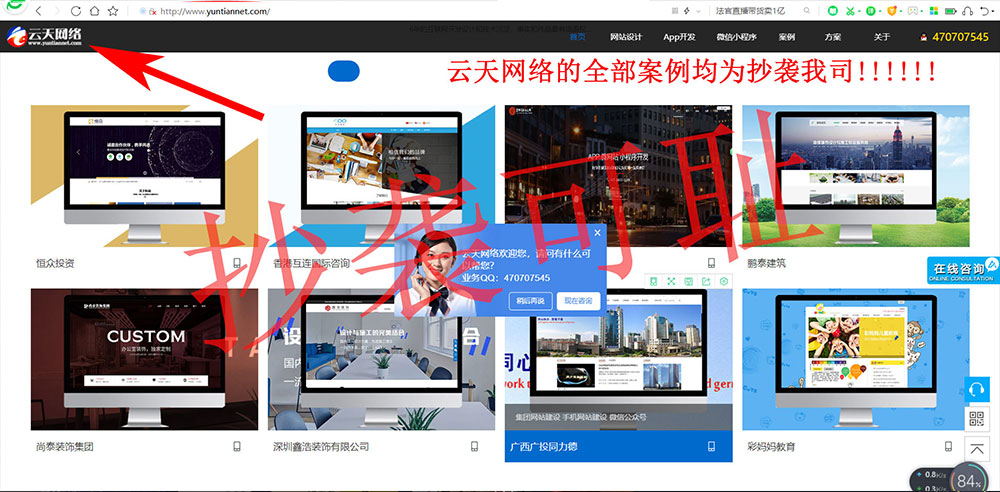Click the 鹏泰建筑 title text
1000x492 pixels.
tap(767, 263)
